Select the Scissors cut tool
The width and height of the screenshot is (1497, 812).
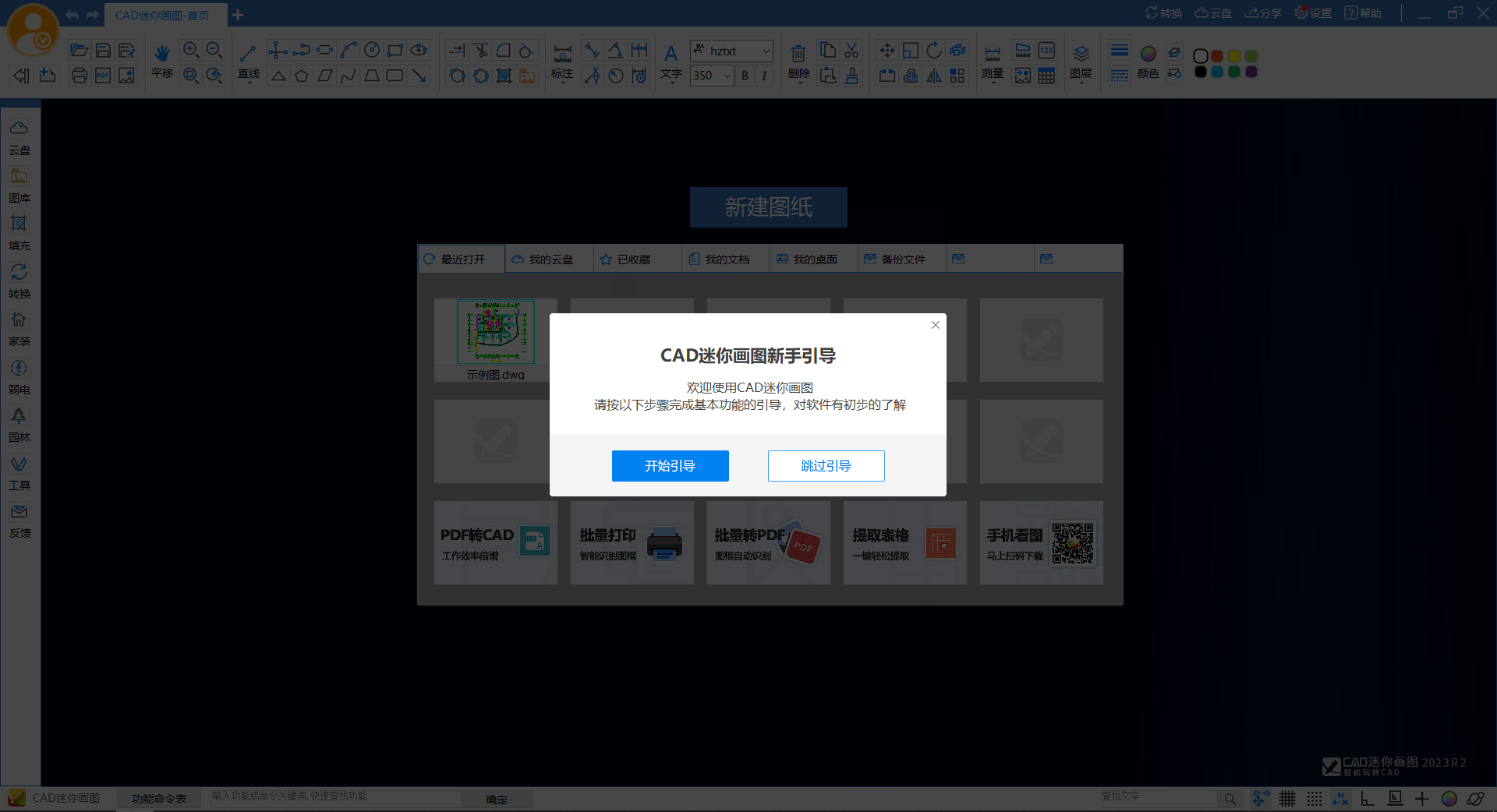click(x=851, y=51)
